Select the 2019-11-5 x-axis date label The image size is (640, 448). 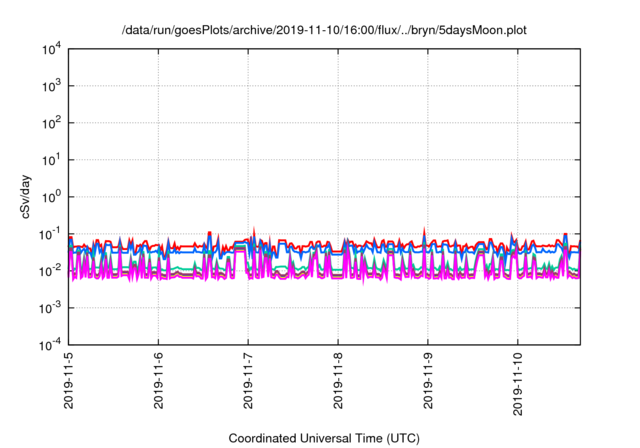click(x=69, y=379)
